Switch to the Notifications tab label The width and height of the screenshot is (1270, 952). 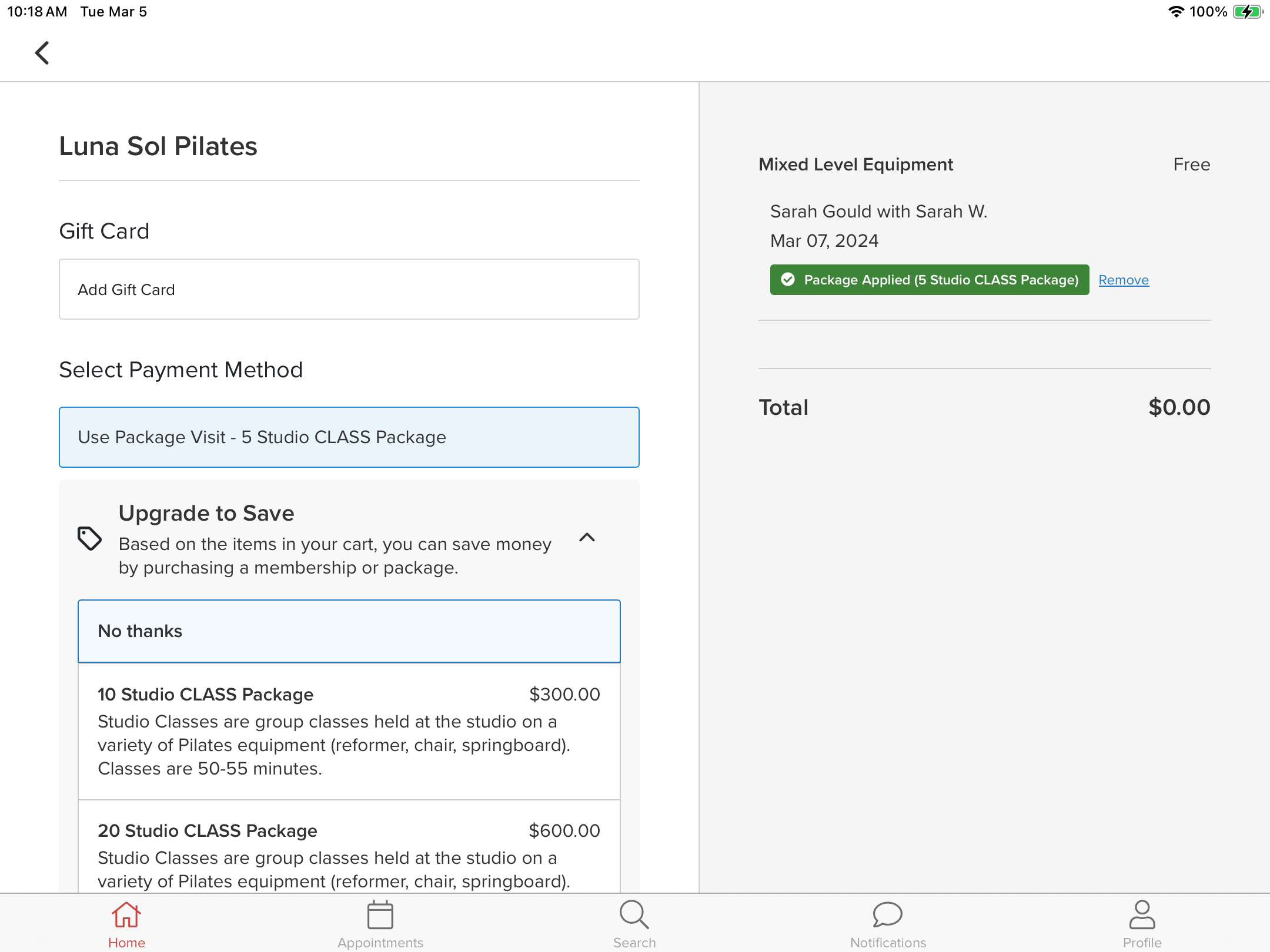pyautogui.click(x=888, y=943)
